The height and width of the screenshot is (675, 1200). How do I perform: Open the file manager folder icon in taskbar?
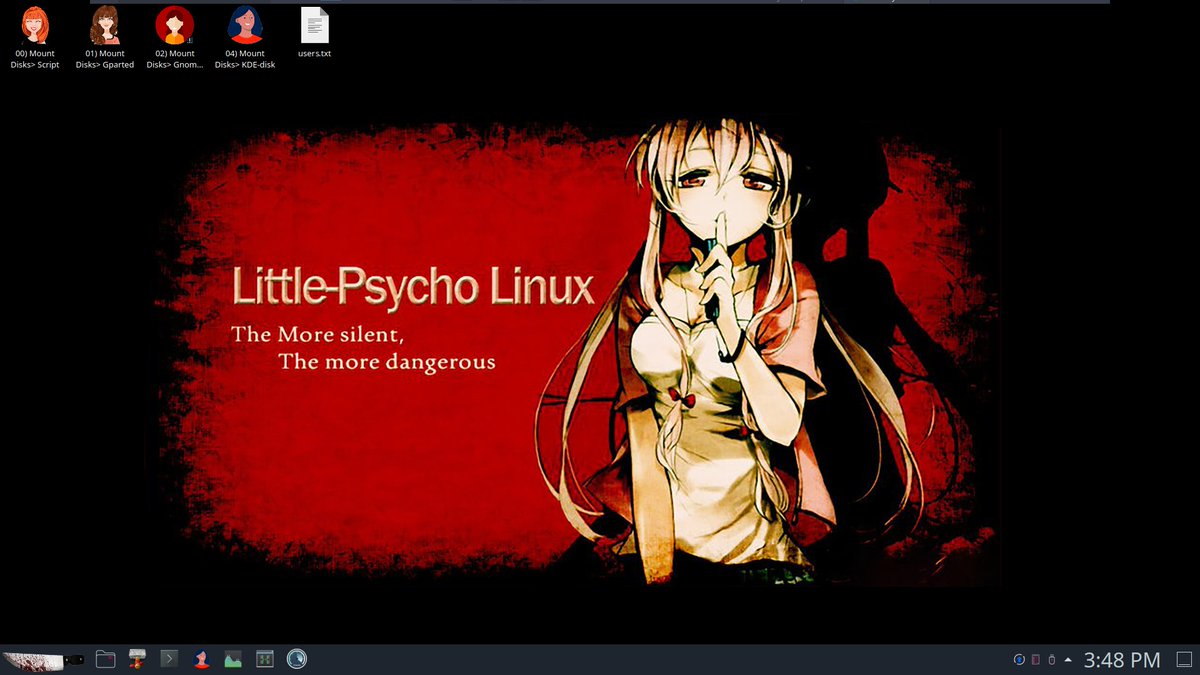click(x=105, y=659)
